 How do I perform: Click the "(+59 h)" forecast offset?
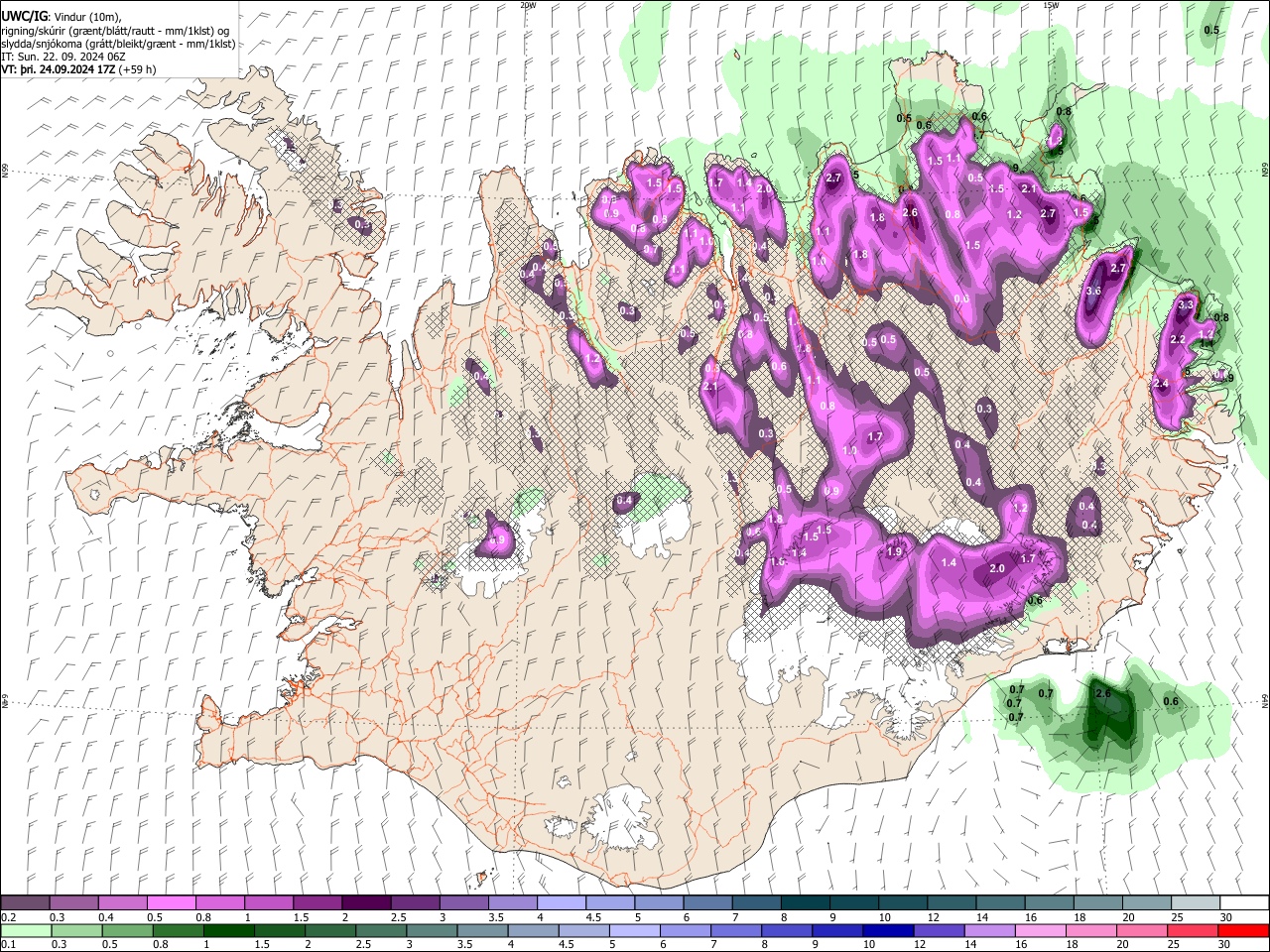coord(137,69)
